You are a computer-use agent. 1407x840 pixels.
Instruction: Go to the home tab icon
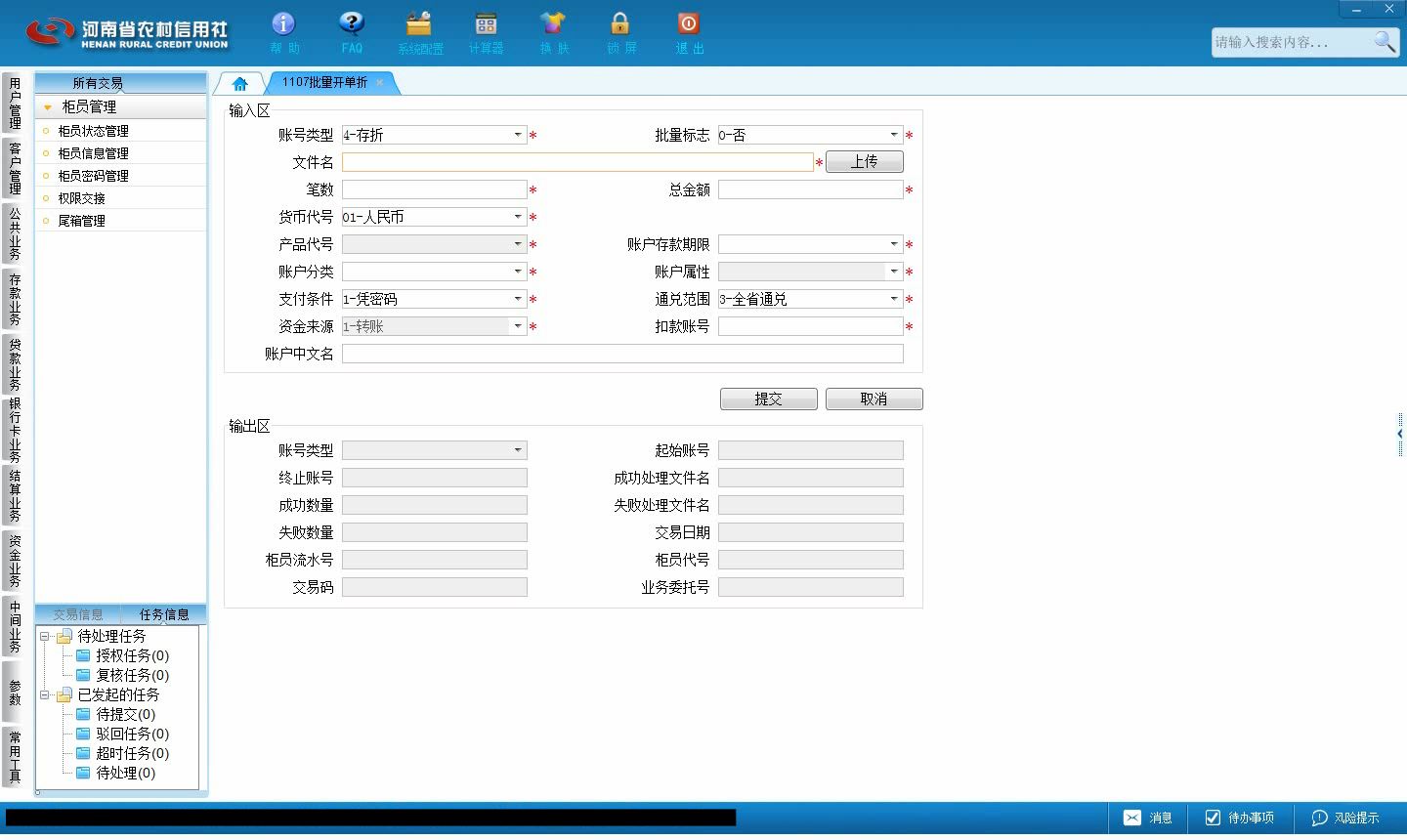pos(240,83)
